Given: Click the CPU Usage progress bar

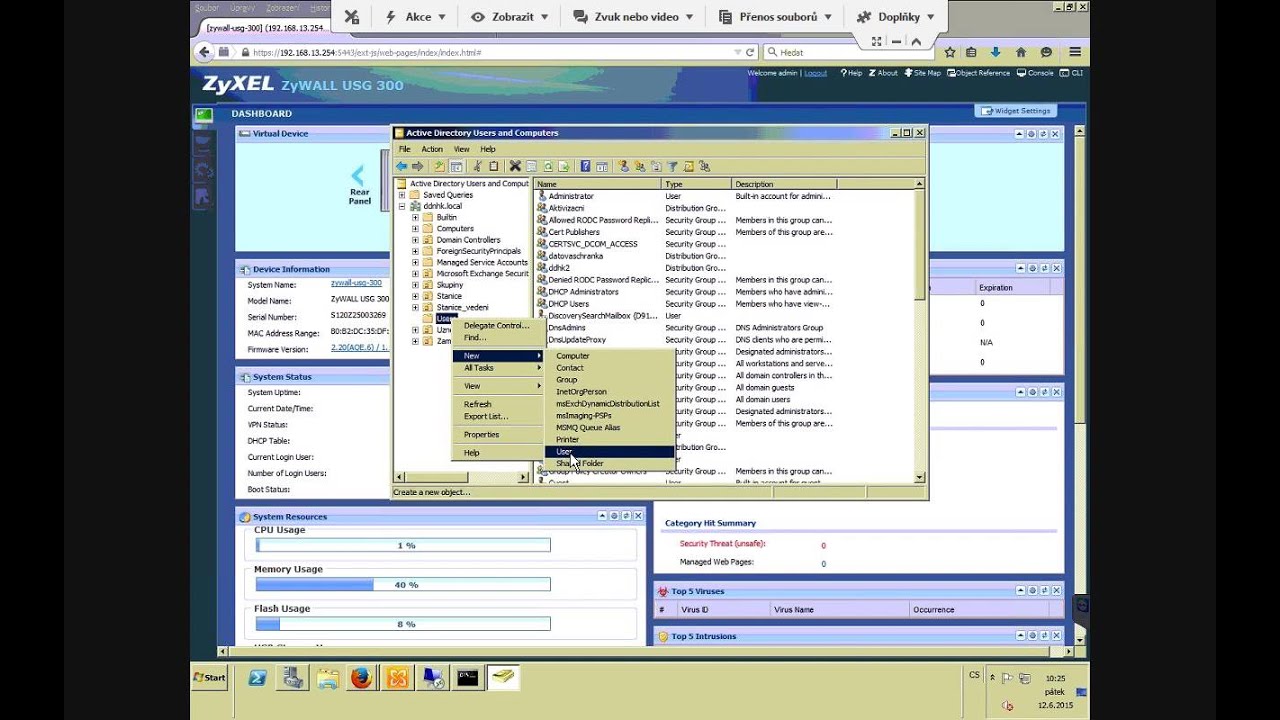Looking at the screenshot, I should 403,545.
